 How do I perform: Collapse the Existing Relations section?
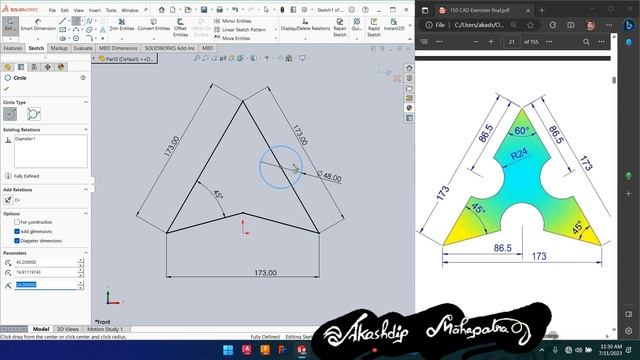[86, 129]
